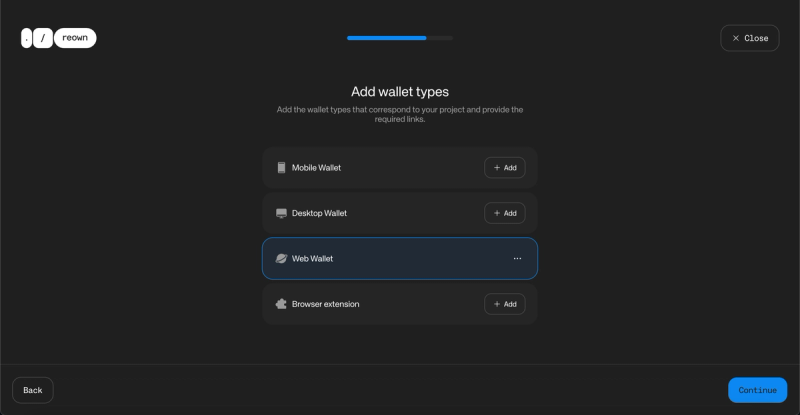Add a Desktop Wallet type
Screen dimensions: 800x415
505,213
